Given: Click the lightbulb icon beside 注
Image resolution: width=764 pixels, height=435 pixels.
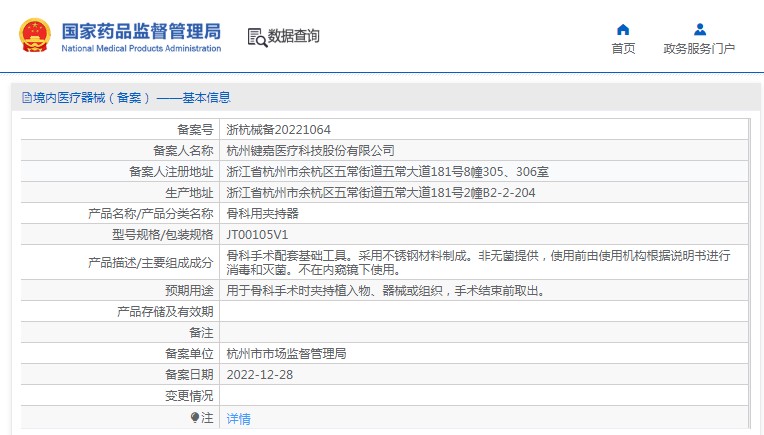Looking at the screenshot, I should point(195,417).
